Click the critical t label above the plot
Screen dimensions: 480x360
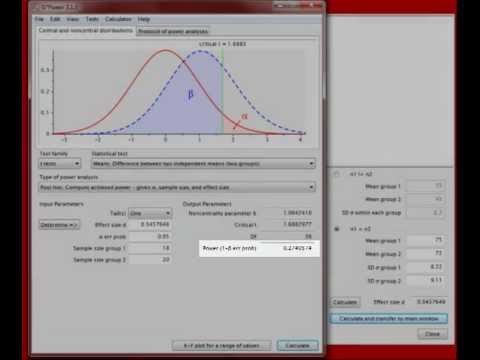222,44
